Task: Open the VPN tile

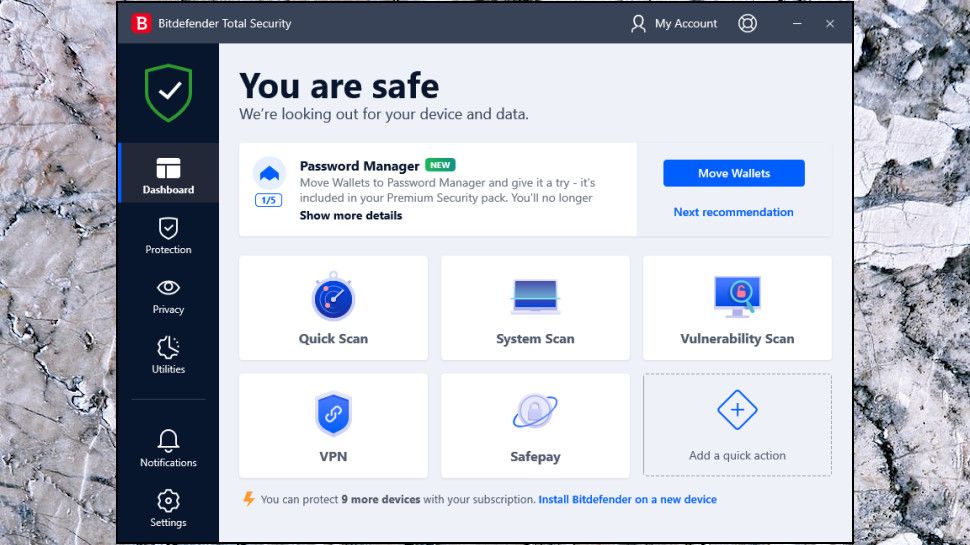Action: pos(333,426)
